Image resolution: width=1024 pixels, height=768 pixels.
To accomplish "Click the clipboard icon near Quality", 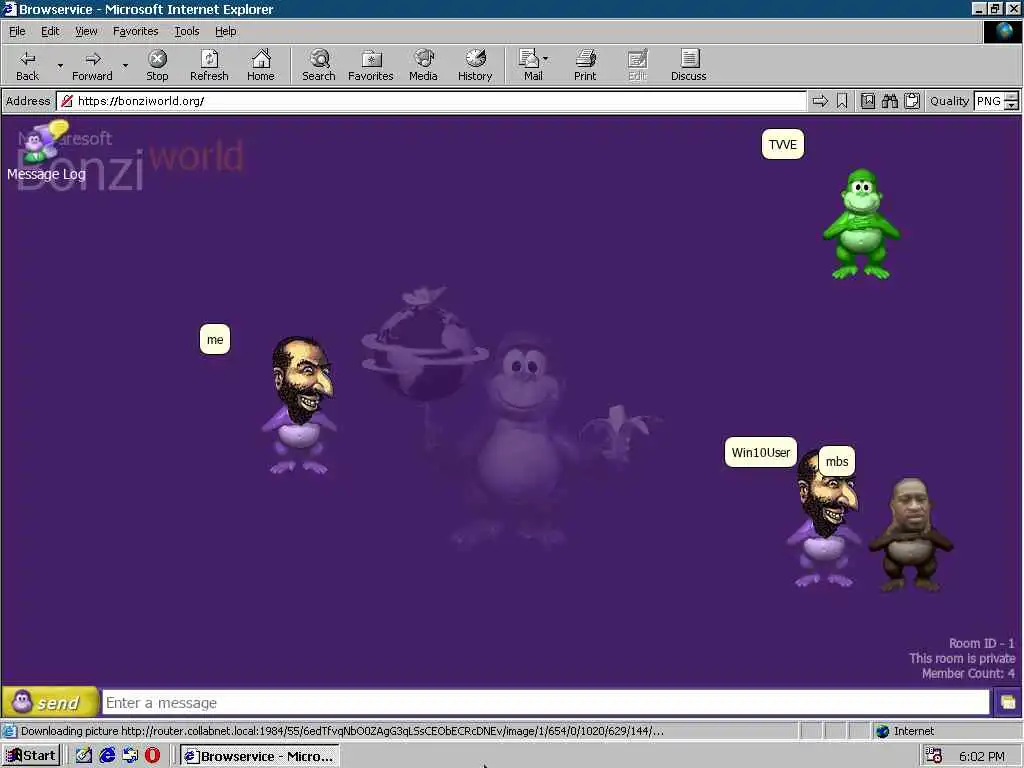I will pyautogui.click(x=912, y=101).
